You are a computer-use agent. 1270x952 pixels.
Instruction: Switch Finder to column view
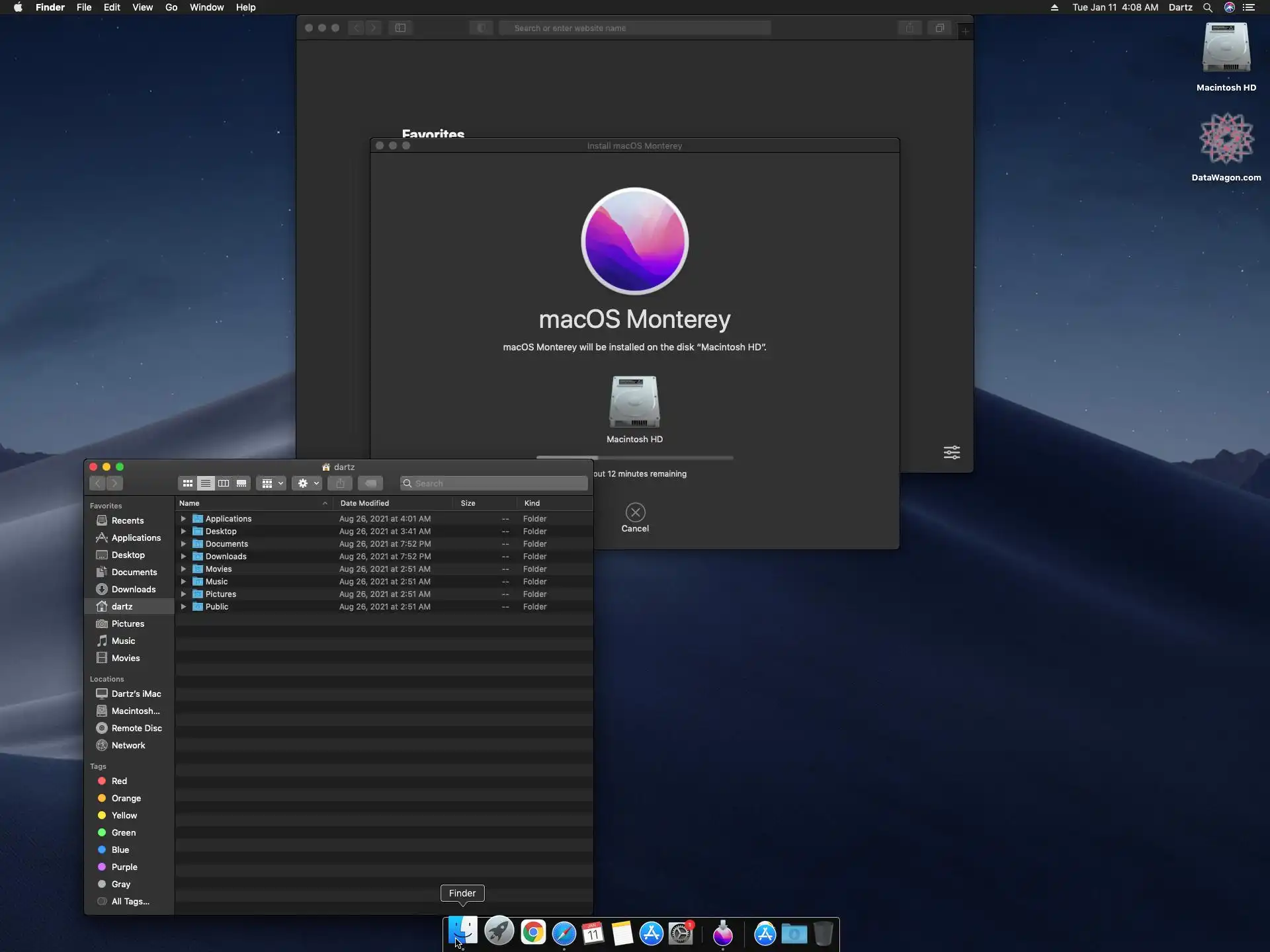coord(224,483)
